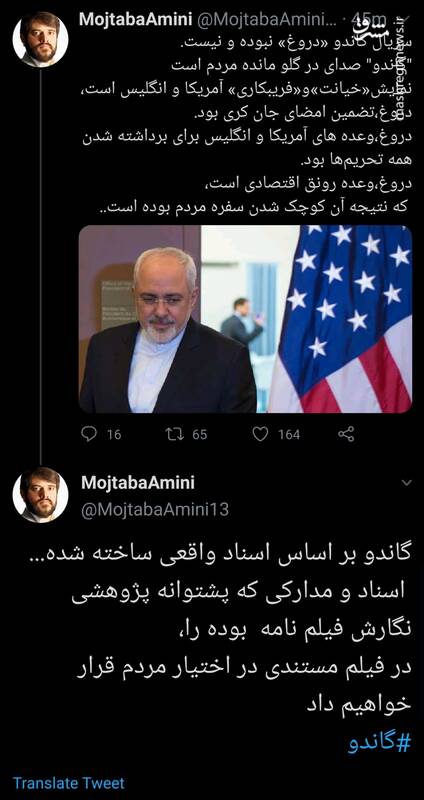View the 164 likes count
Screen dimensions: 424x800
(289, 435)
